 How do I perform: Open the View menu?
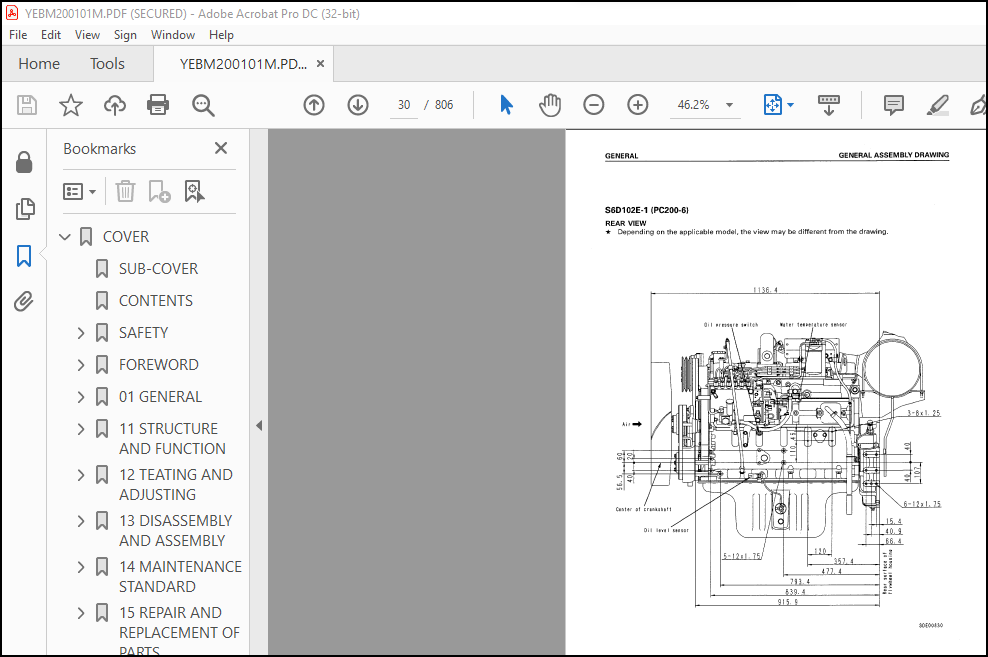pyautogui.click(x=87, y=35)
